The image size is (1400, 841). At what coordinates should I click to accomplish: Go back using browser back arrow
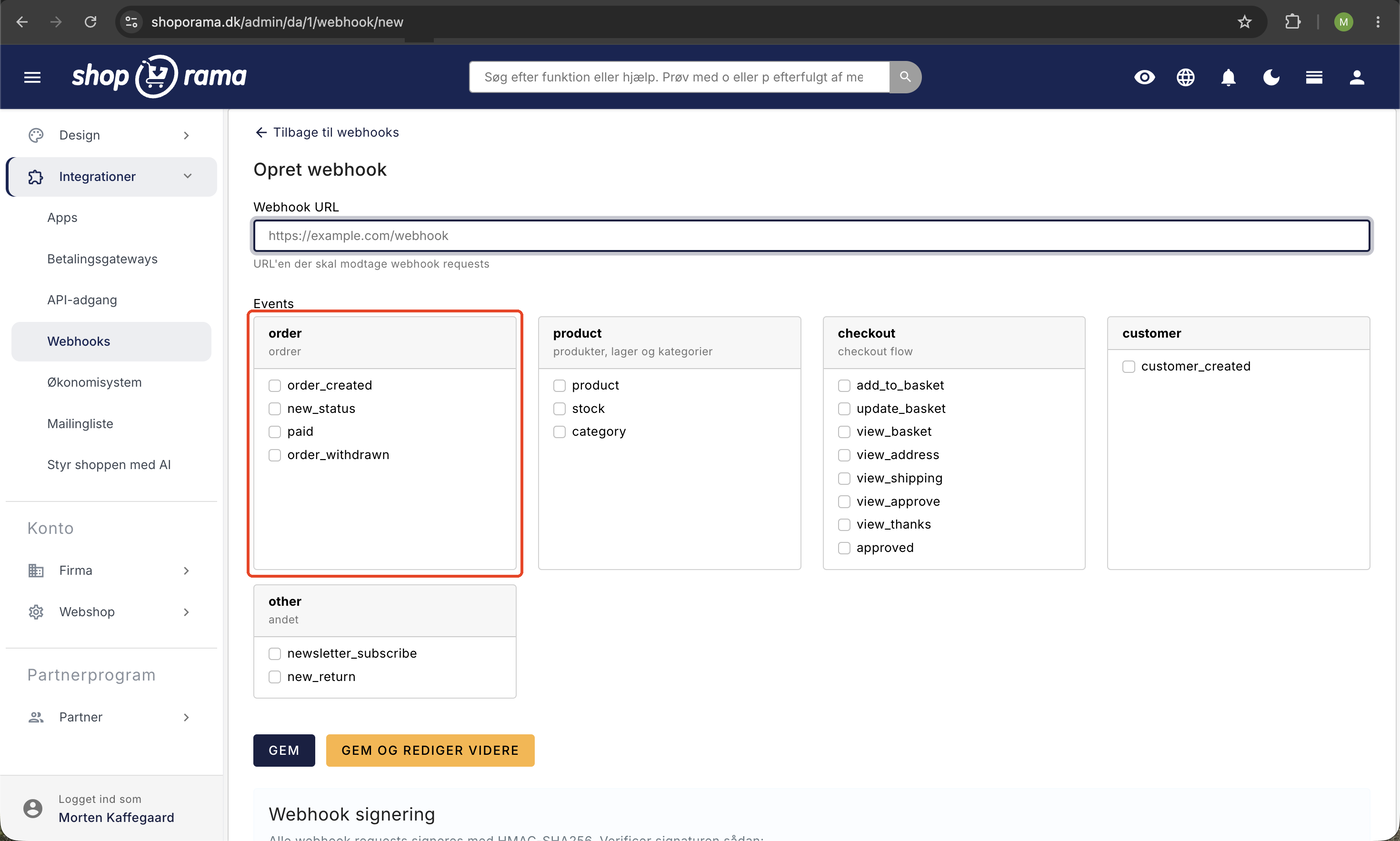[x=22, y=21]
